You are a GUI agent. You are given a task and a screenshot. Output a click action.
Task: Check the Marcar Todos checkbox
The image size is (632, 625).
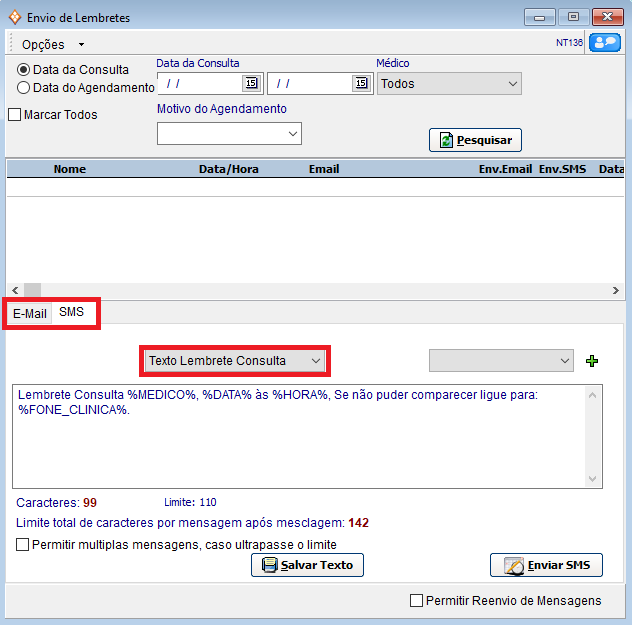(x=14, y=115)
